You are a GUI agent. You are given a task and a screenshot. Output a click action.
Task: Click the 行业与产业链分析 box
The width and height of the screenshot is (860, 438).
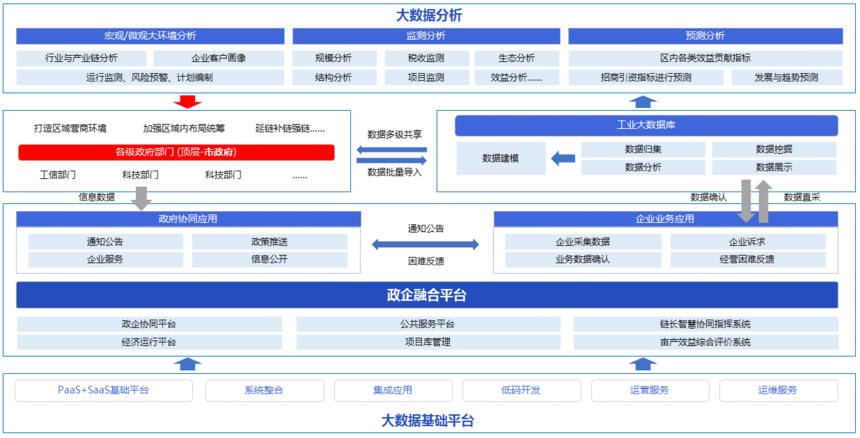pyautogui.click(x=81, y=58)
